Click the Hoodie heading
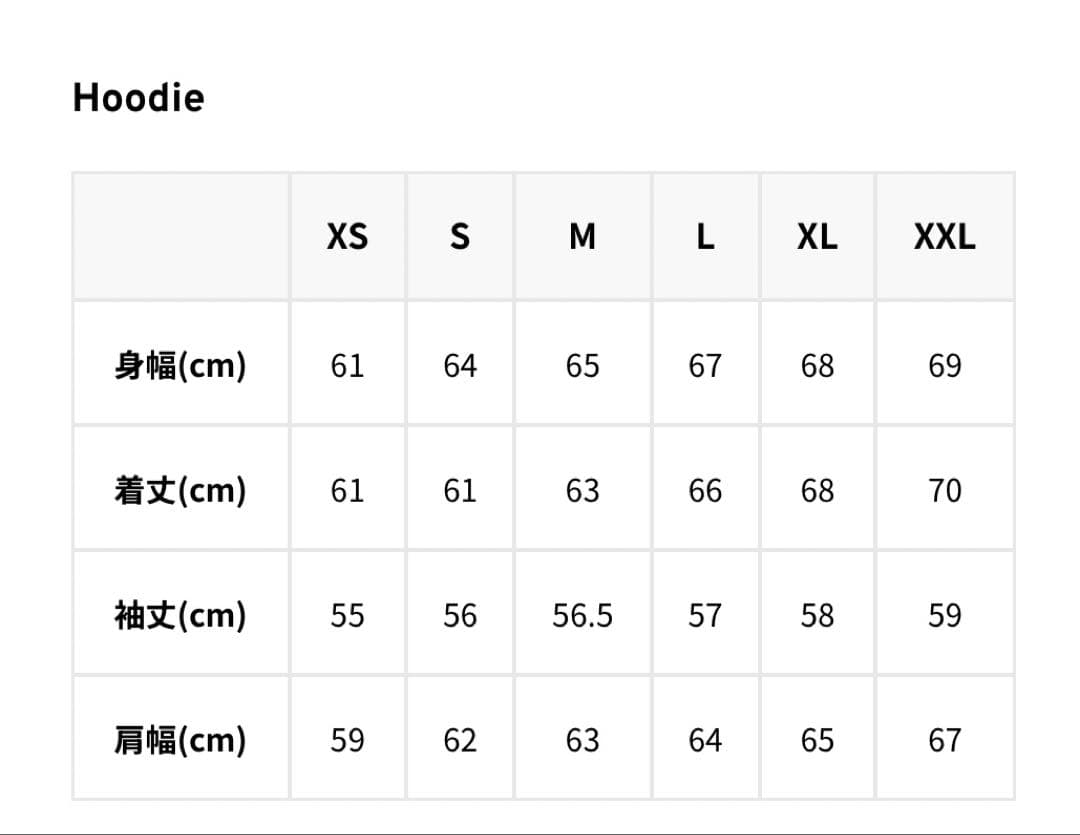 (138, 98)
